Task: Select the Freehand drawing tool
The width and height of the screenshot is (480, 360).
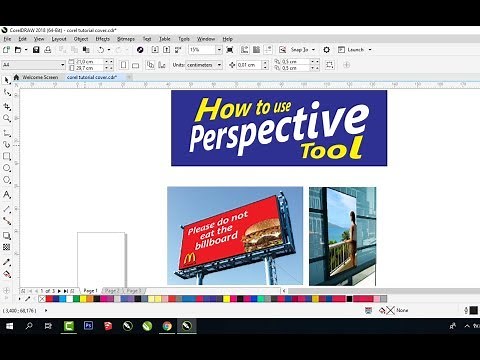Action: pos(7,133)
